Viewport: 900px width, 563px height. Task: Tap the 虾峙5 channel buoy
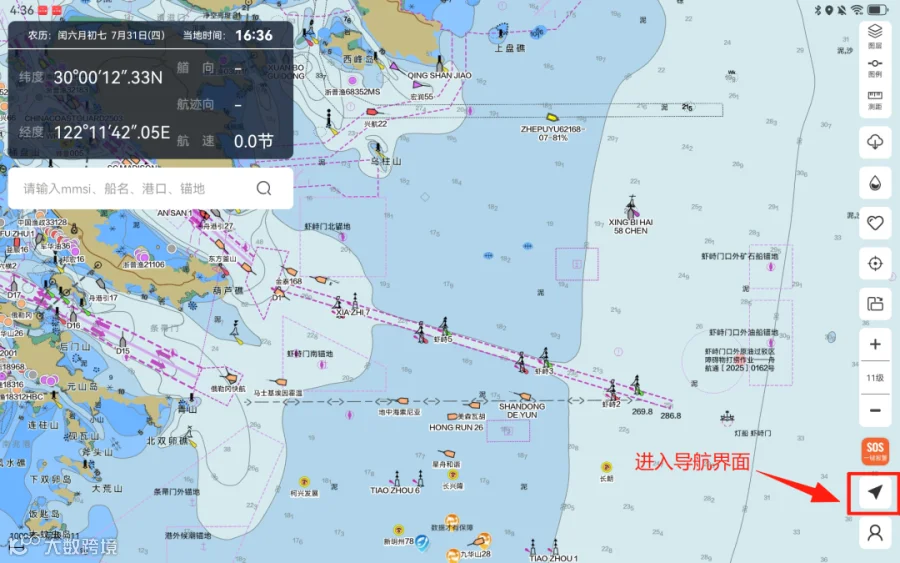click(445, 328)
